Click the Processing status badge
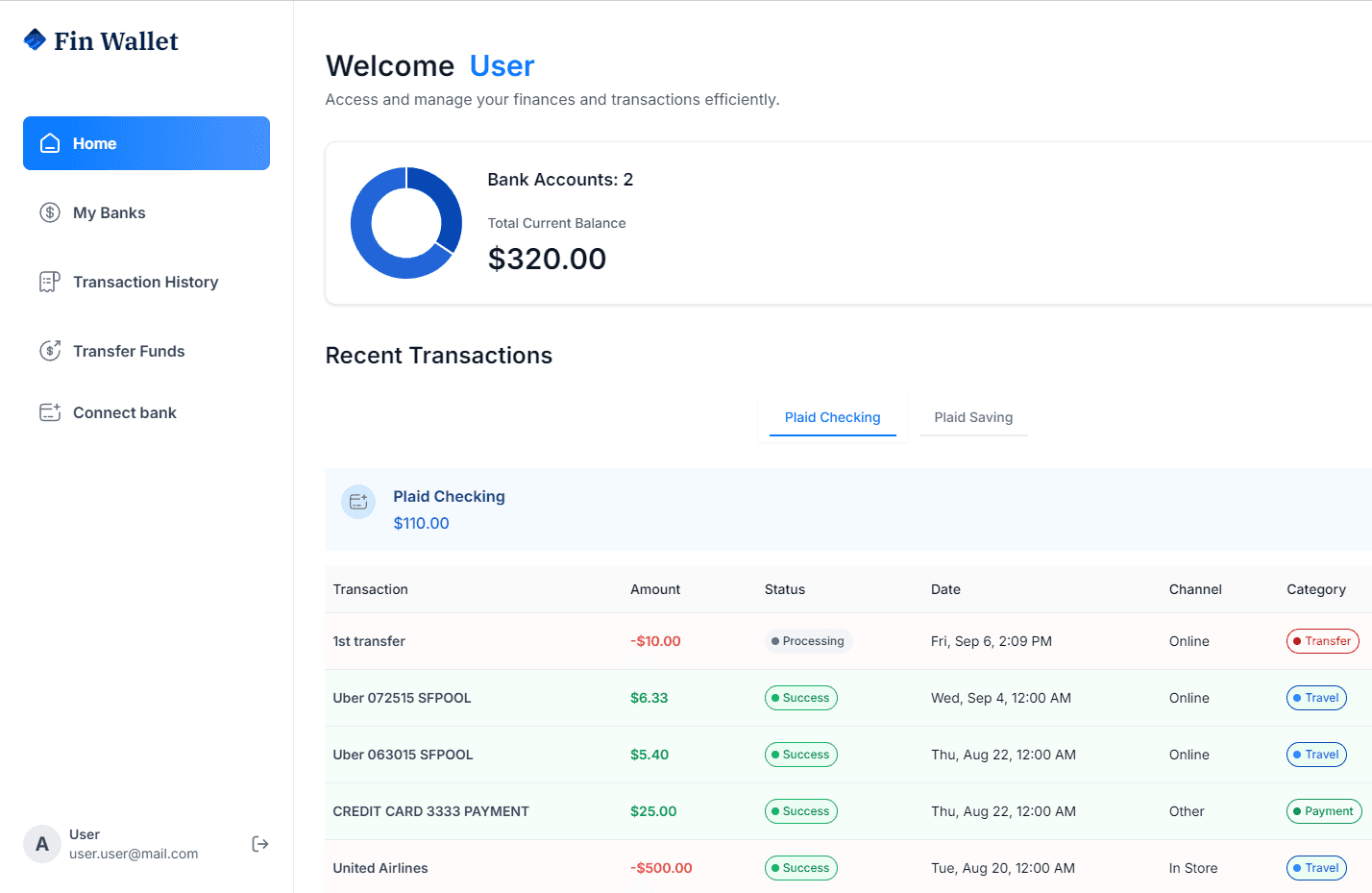Image resolution: width=1372 pixels, height=893 pixels. pyautogui.click(x=808, y=641)
